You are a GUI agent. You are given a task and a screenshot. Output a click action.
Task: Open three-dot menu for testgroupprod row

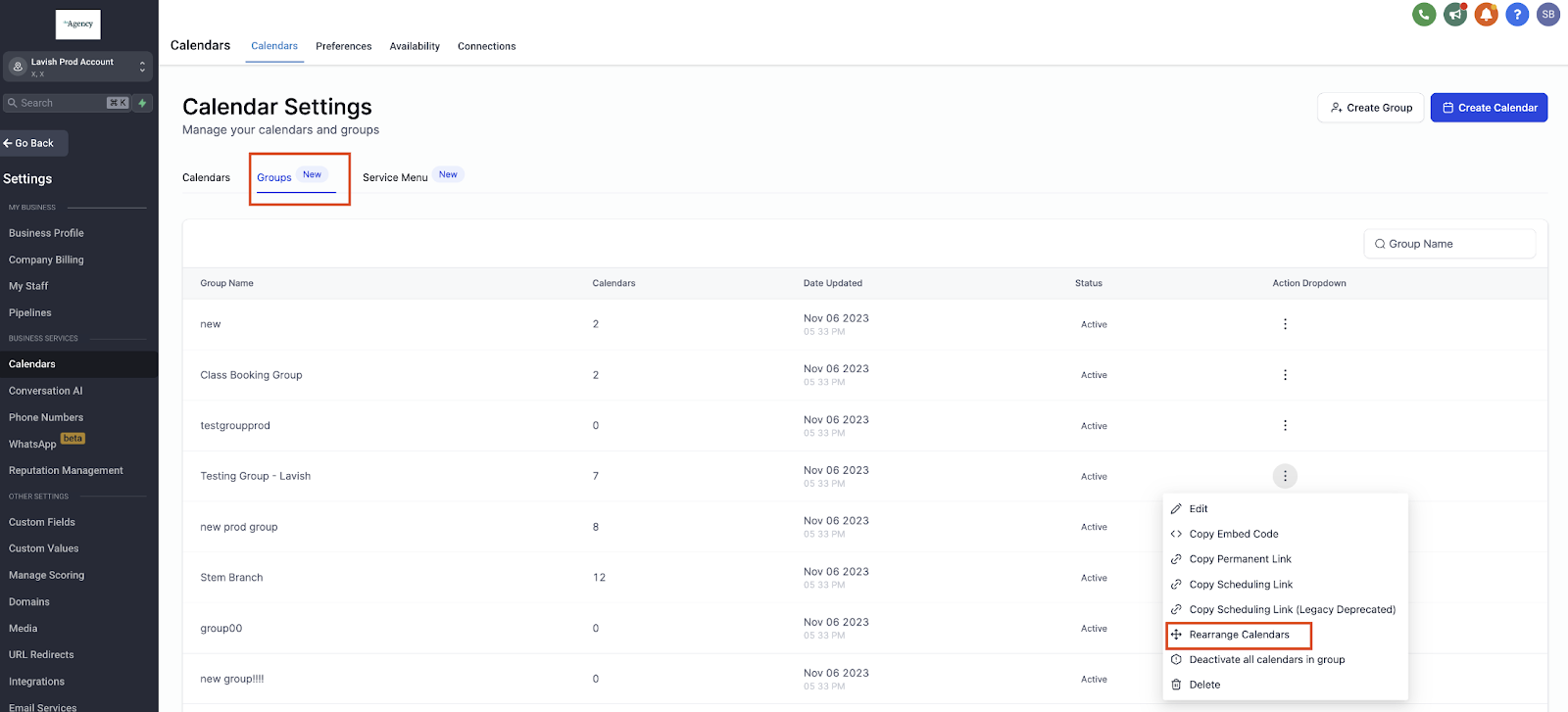tap(1285, 426)
